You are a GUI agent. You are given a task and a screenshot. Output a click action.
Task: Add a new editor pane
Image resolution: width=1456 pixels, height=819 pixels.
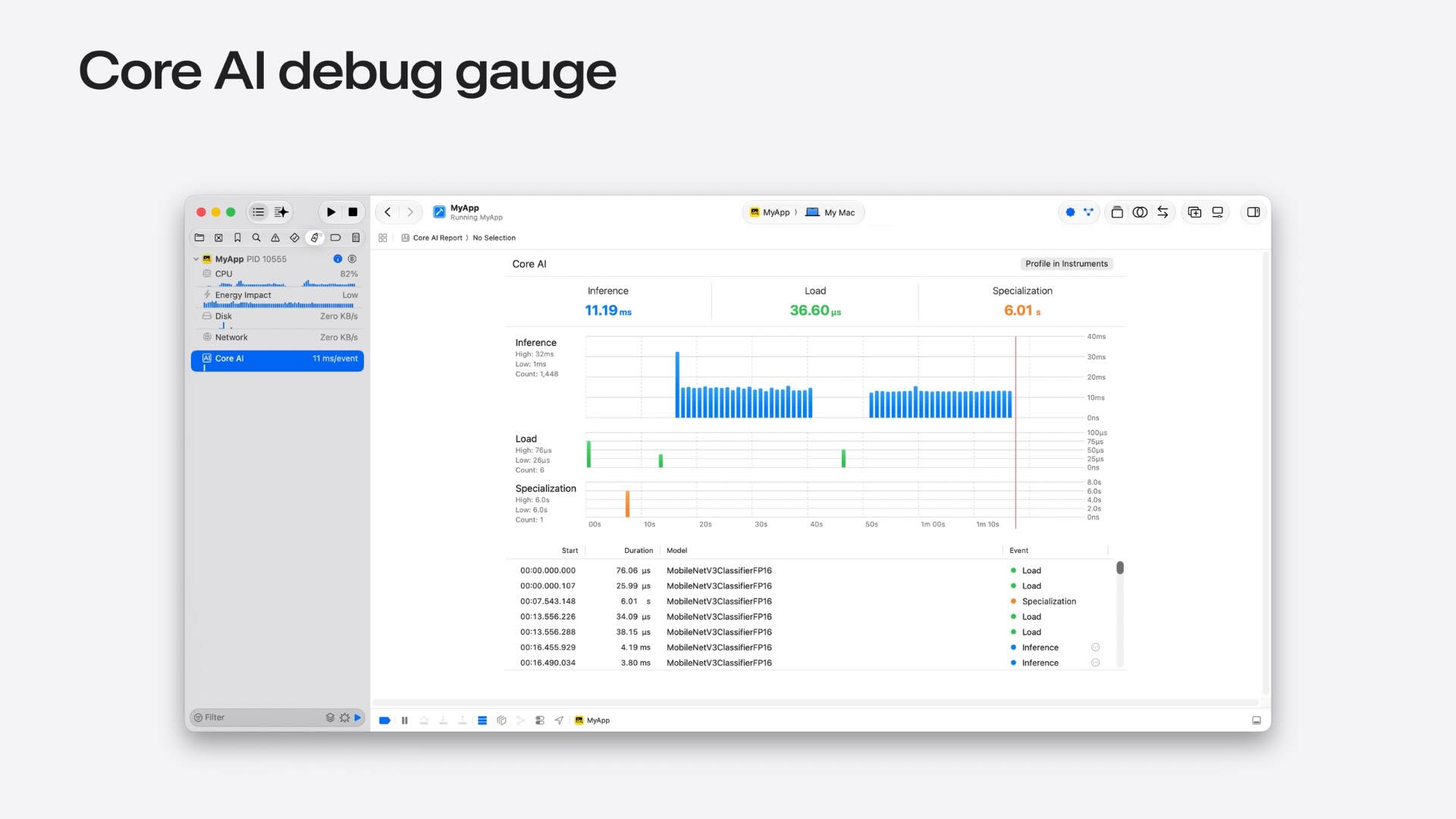(1194, 212)
